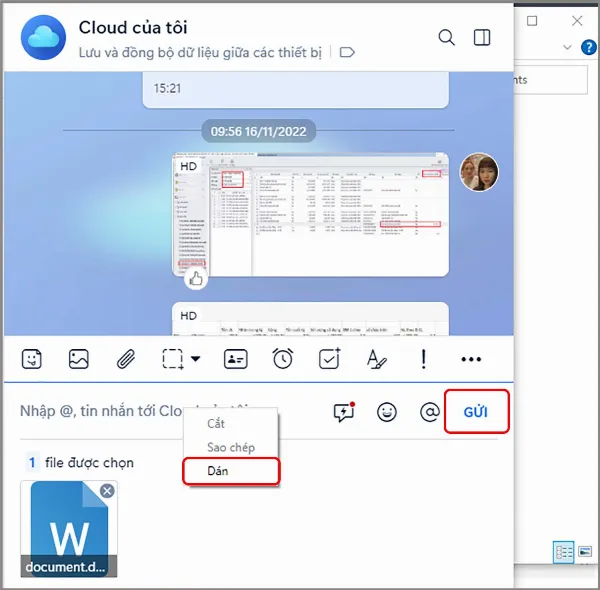Expand the screen capture options arrow
This screenshot has width=600, height=590.
tap(196, 359)
